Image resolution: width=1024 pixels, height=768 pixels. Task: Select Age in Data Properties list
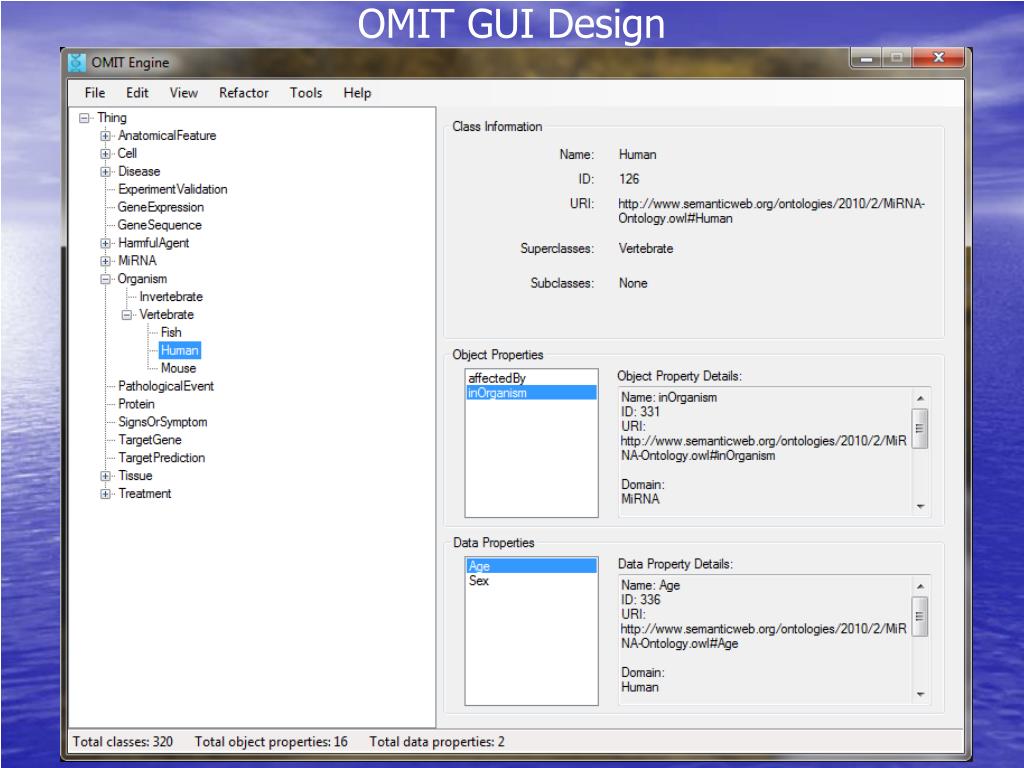click(x=531, y=566)
